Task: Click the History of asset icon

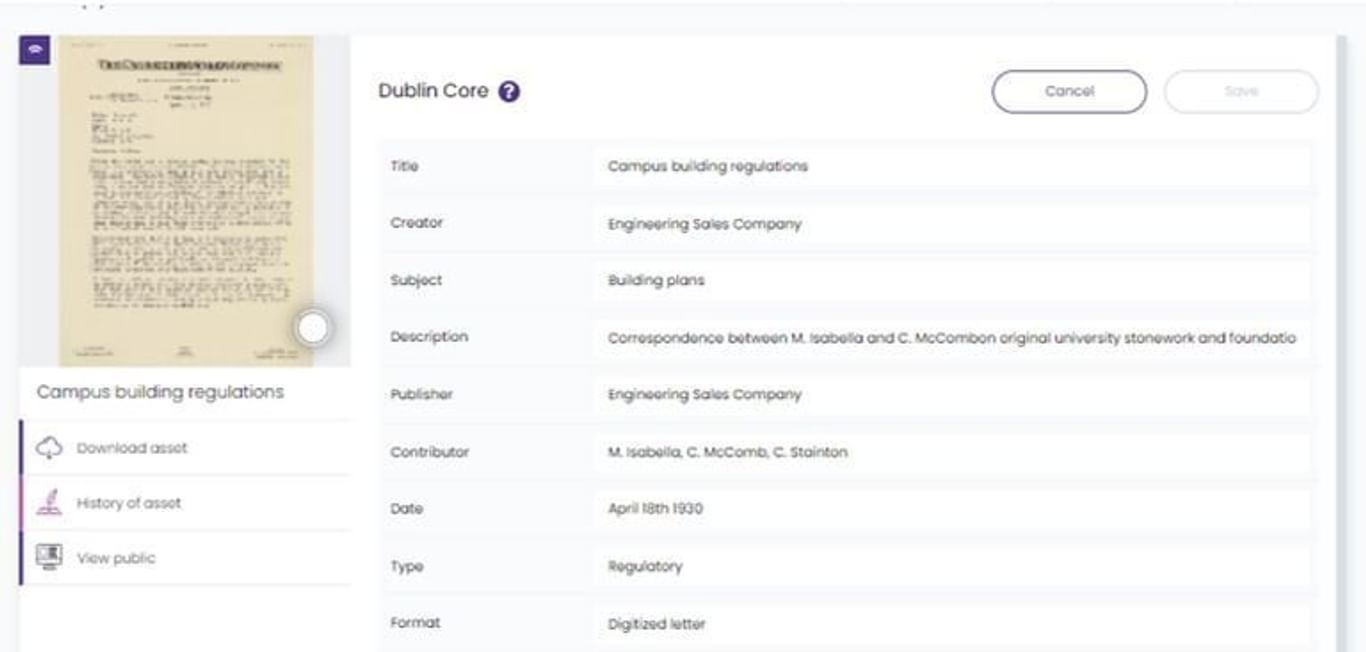Action: 49,503
